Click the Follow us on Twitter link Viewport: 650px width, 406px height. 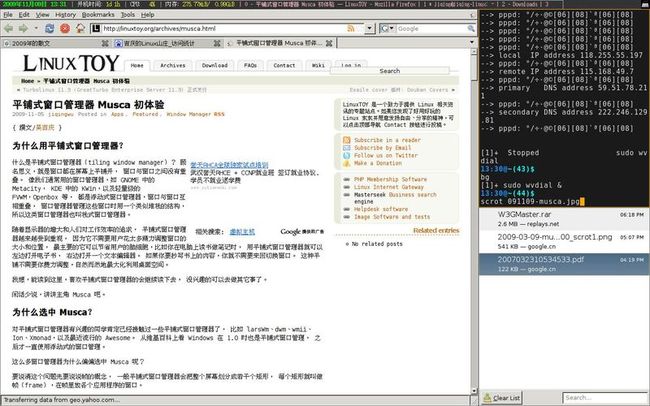(386, 156)
